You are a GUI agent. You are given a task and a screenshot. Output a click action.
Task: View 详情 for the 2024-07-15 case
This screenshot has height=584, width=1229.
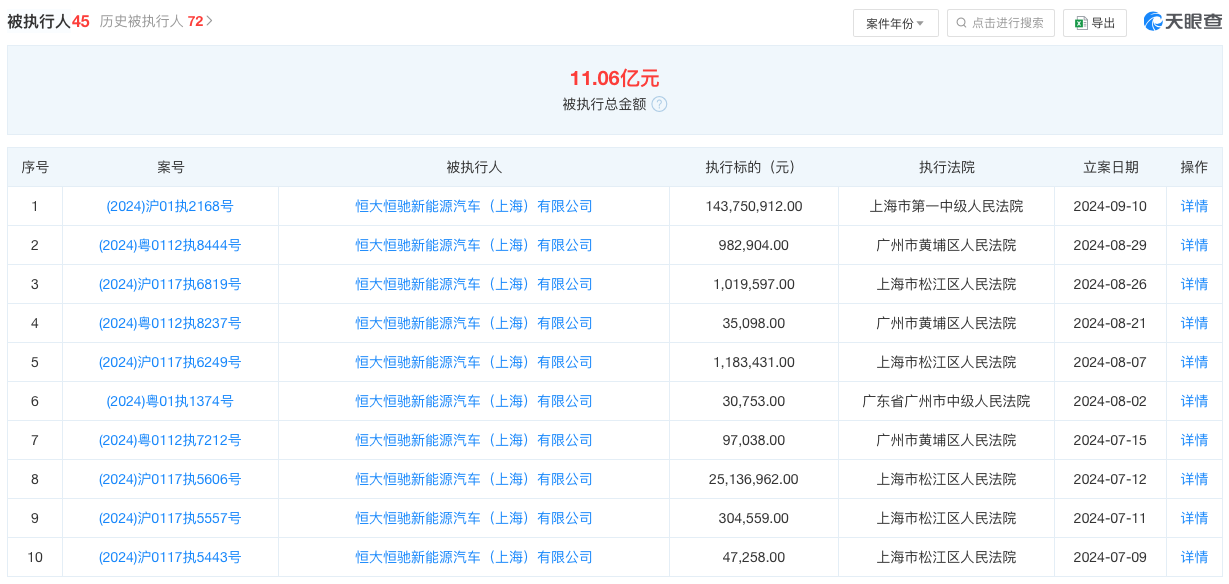1194,440
